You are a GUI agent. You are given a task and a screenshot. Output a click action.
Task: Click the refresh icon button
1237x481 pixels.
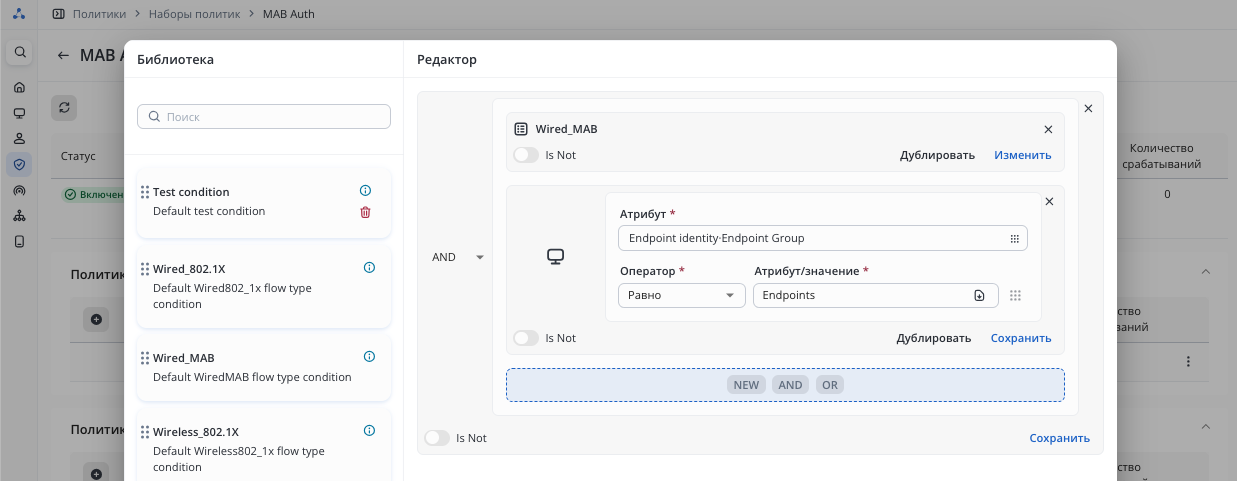click(x=63, y=107)
